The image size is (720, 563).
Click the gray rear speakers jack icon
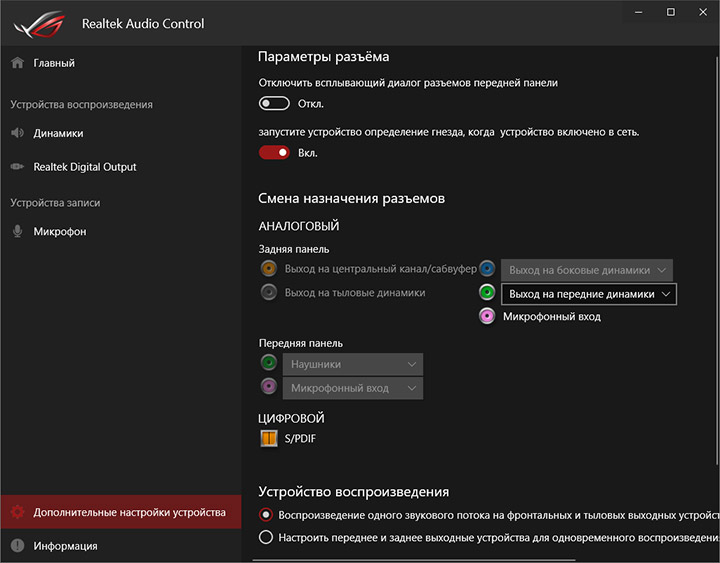pyautogui.click(x=268, y=293)
